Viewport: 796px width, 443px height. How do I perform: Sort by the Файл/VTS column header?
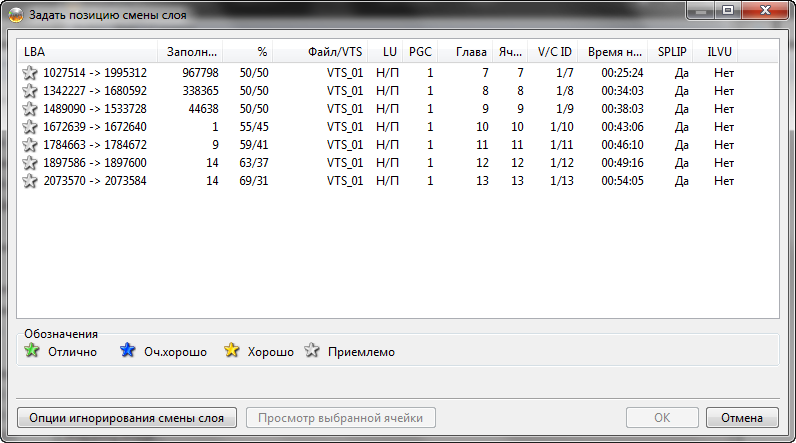pyautogui.click(x=322, y=51)
